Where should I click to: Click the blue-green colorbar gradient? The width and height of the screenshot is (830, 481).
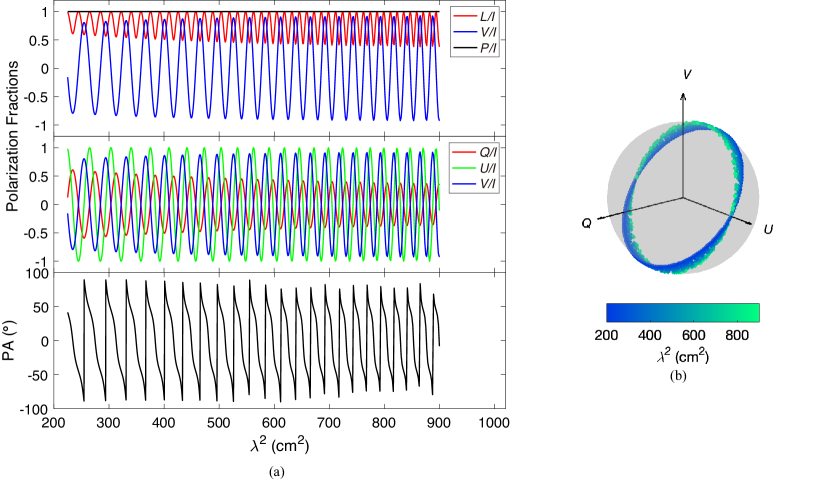[x=683, y=312]
